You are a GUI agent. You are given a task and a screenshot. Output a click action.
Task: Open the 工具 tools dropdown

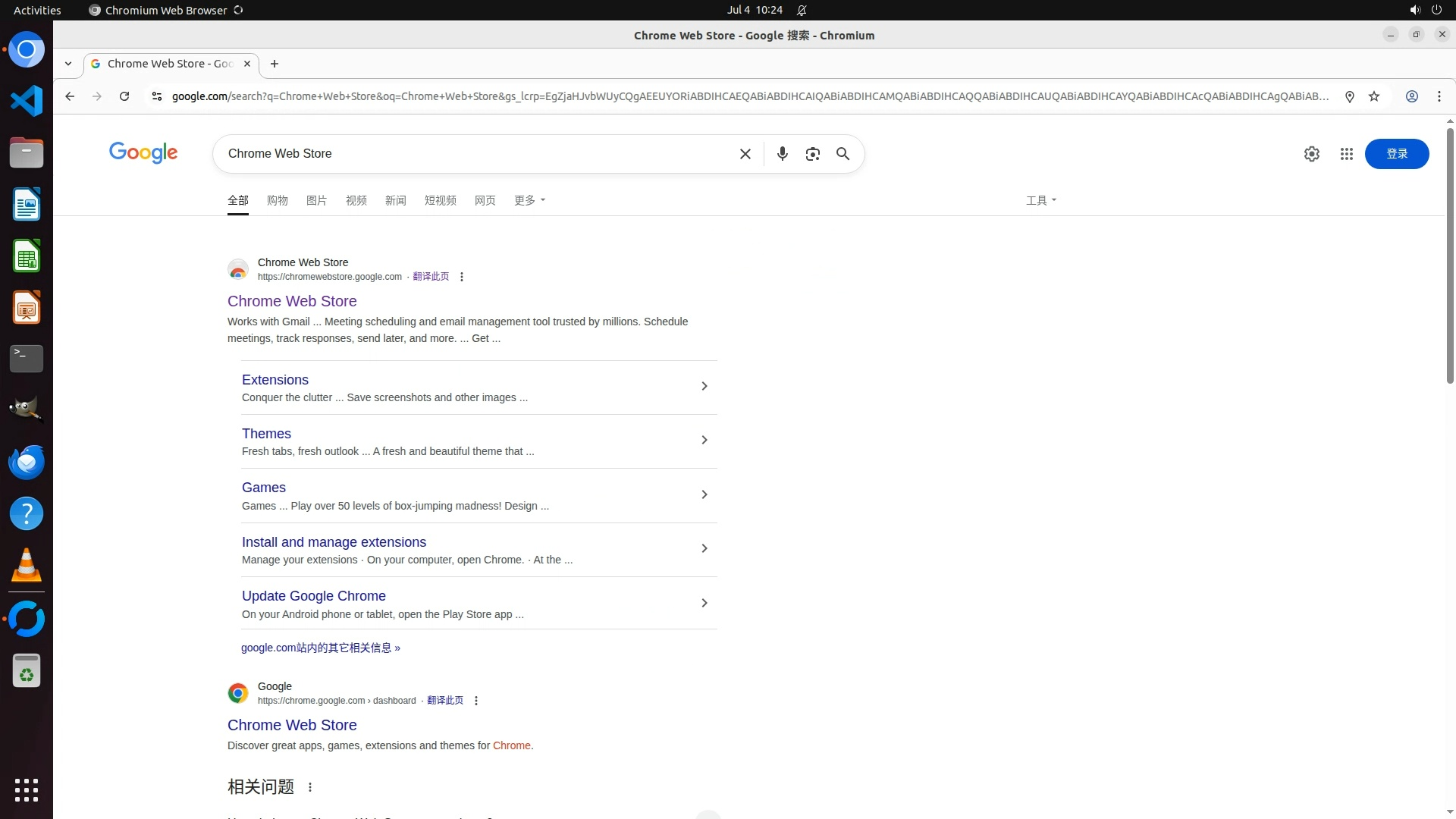(1040, 200)
